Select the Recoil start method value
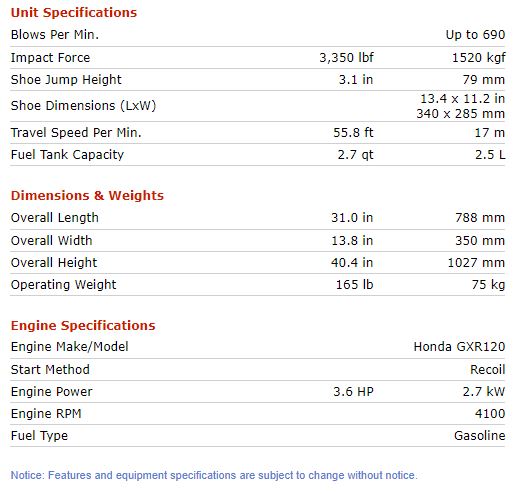The width and height of the screenshot is (521, 494). 488,370
